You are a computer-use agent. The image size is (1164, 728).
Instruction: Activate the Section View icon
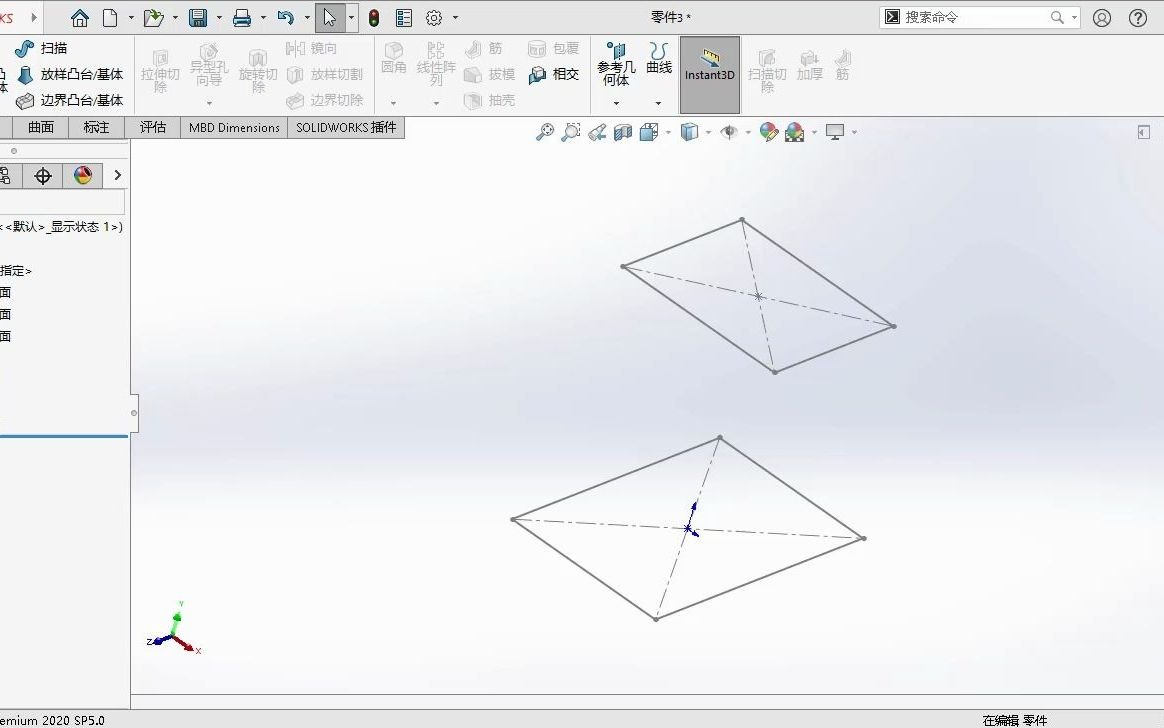[621, 131]
